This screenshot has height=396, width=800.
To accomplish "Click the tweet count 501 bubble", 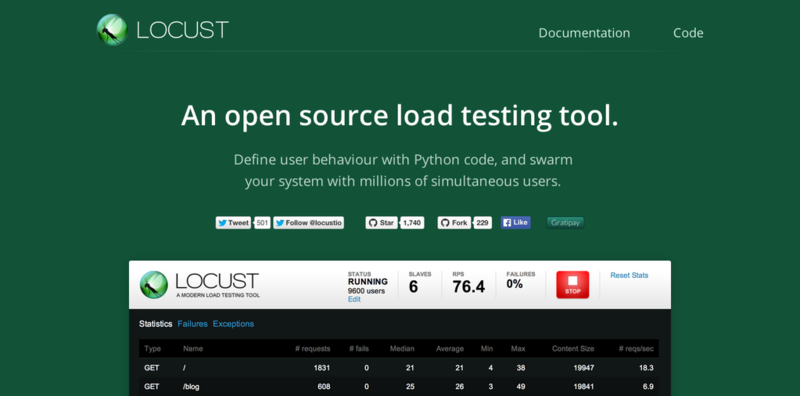I will [262, 223].
